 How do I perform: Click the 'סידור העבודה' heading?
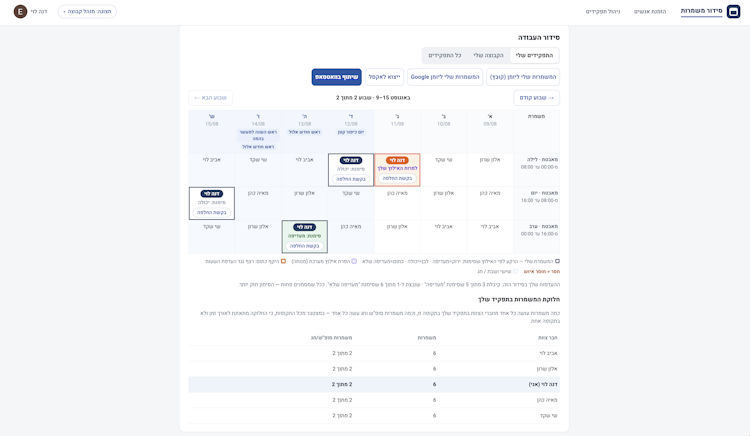539,37
